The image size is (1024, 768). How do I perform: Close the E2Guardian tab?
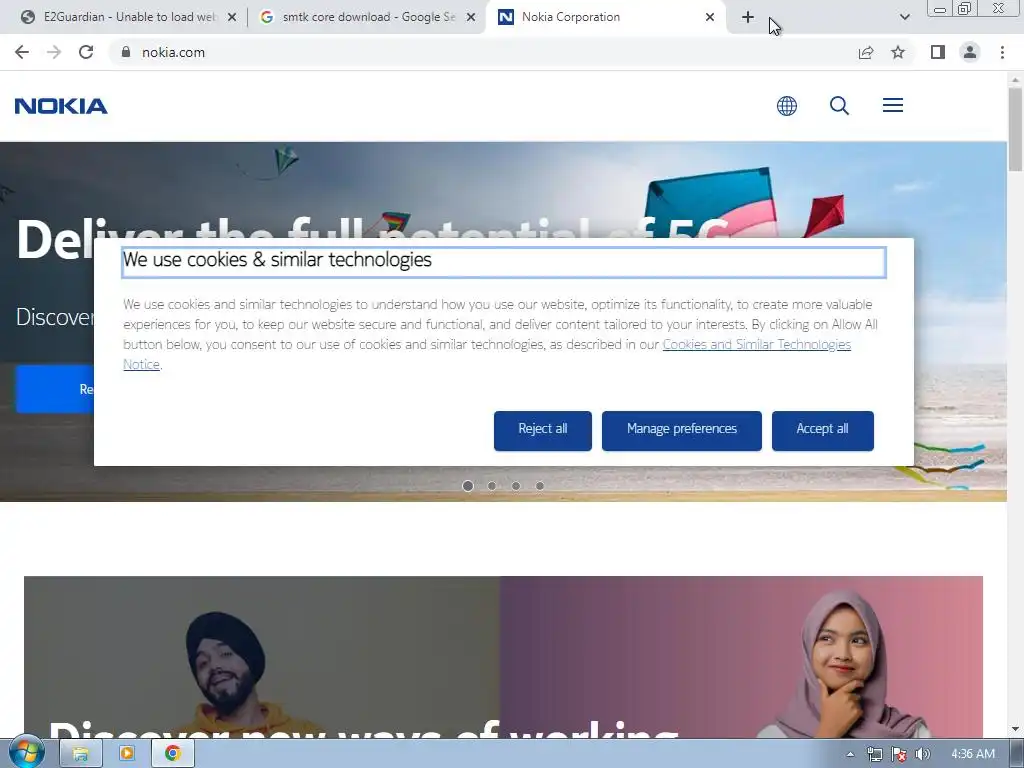[232, 17]
